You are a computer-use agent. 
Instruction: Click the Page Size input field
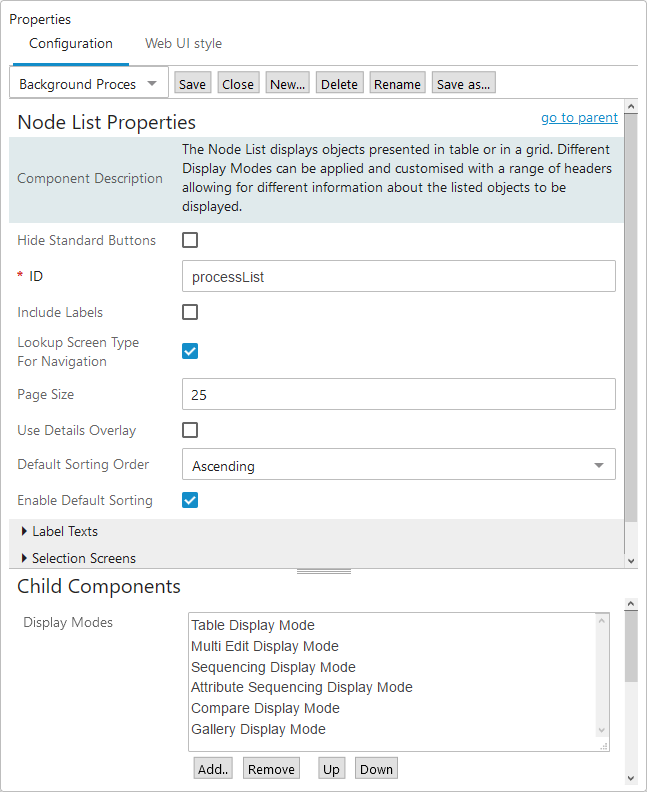tap(398, 394)
